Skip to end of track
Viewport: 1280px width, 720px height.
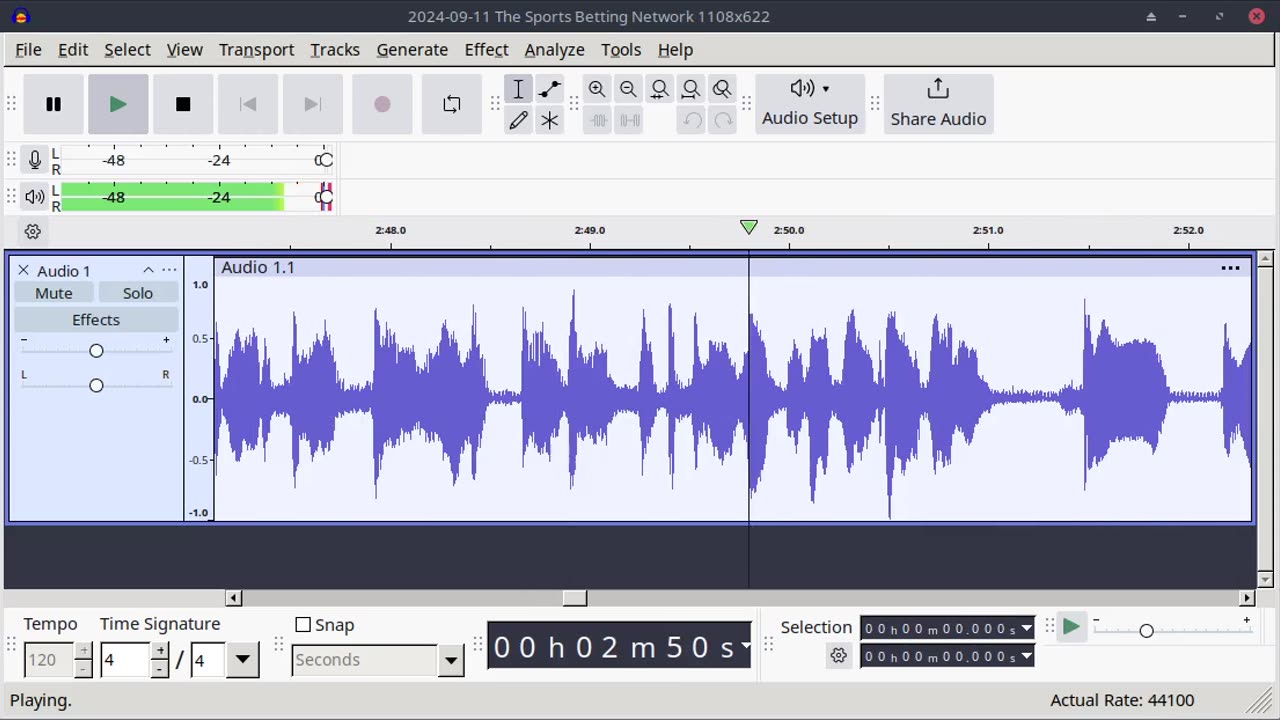tap(313, 104)
